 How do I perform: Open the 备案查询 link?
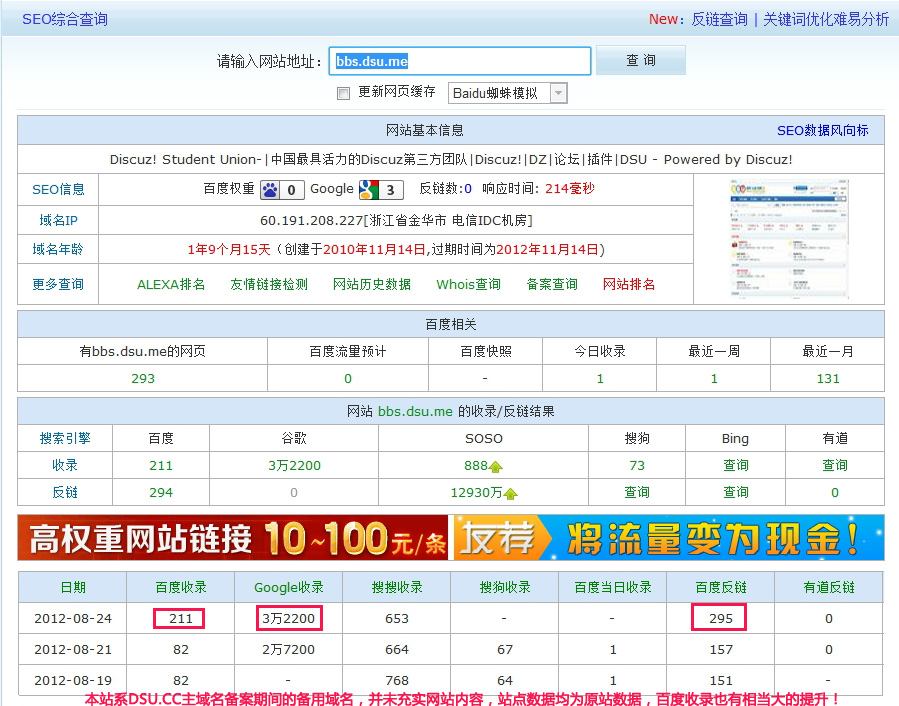(x=552, y=284)
